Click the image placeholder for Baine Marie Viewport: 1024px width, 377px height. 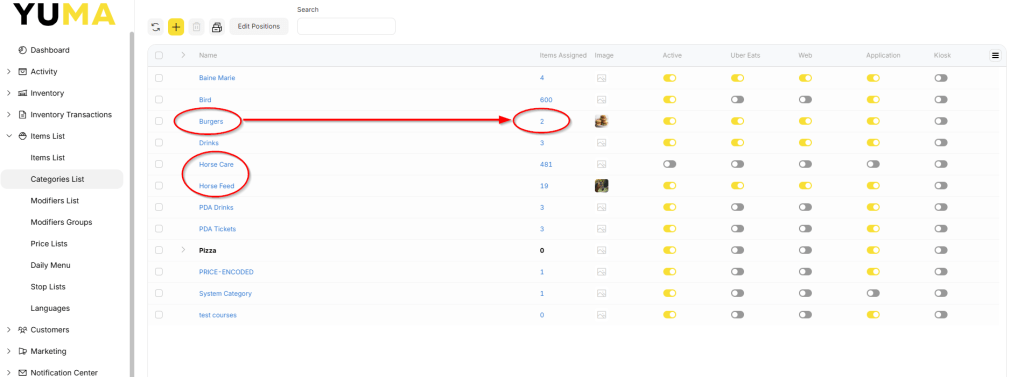[x=601, y=78]
